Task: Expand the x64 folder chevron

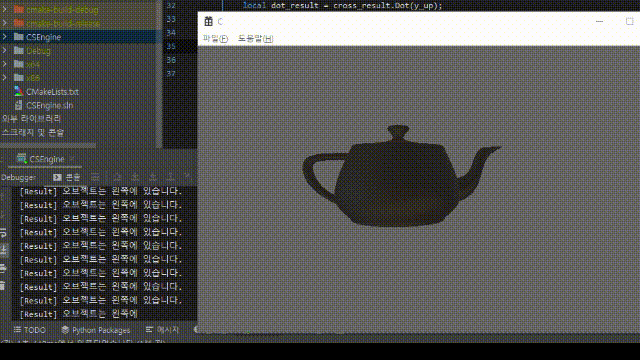Action: (x=4, y=64)
